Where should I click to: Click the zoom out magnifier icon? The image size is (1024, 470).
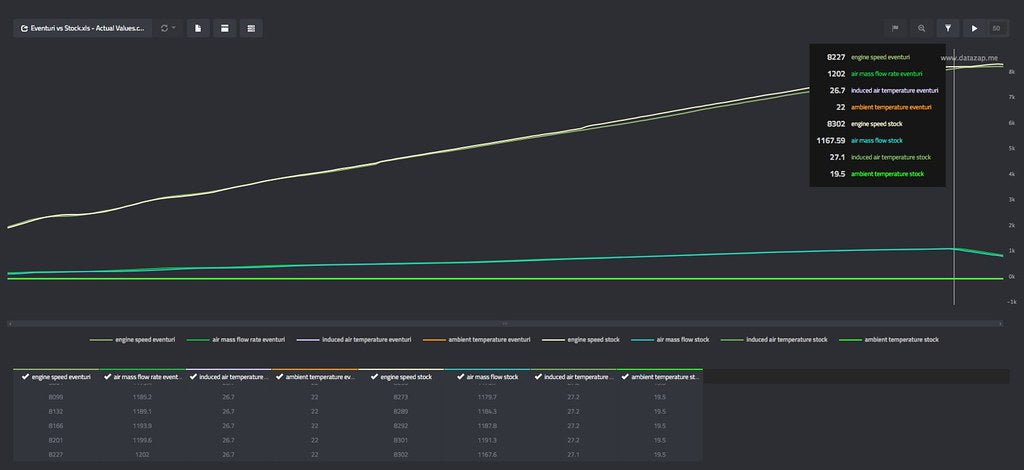[921, 29]
